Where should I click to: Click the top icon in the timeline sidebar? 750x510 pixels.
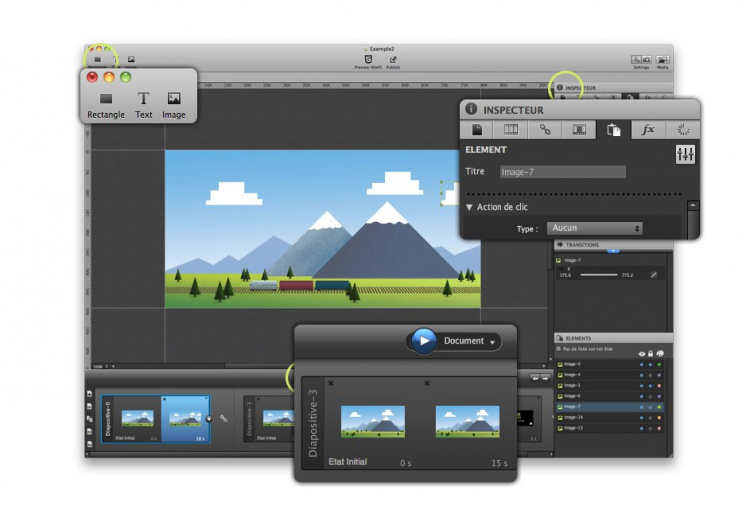tap(89, 394)
